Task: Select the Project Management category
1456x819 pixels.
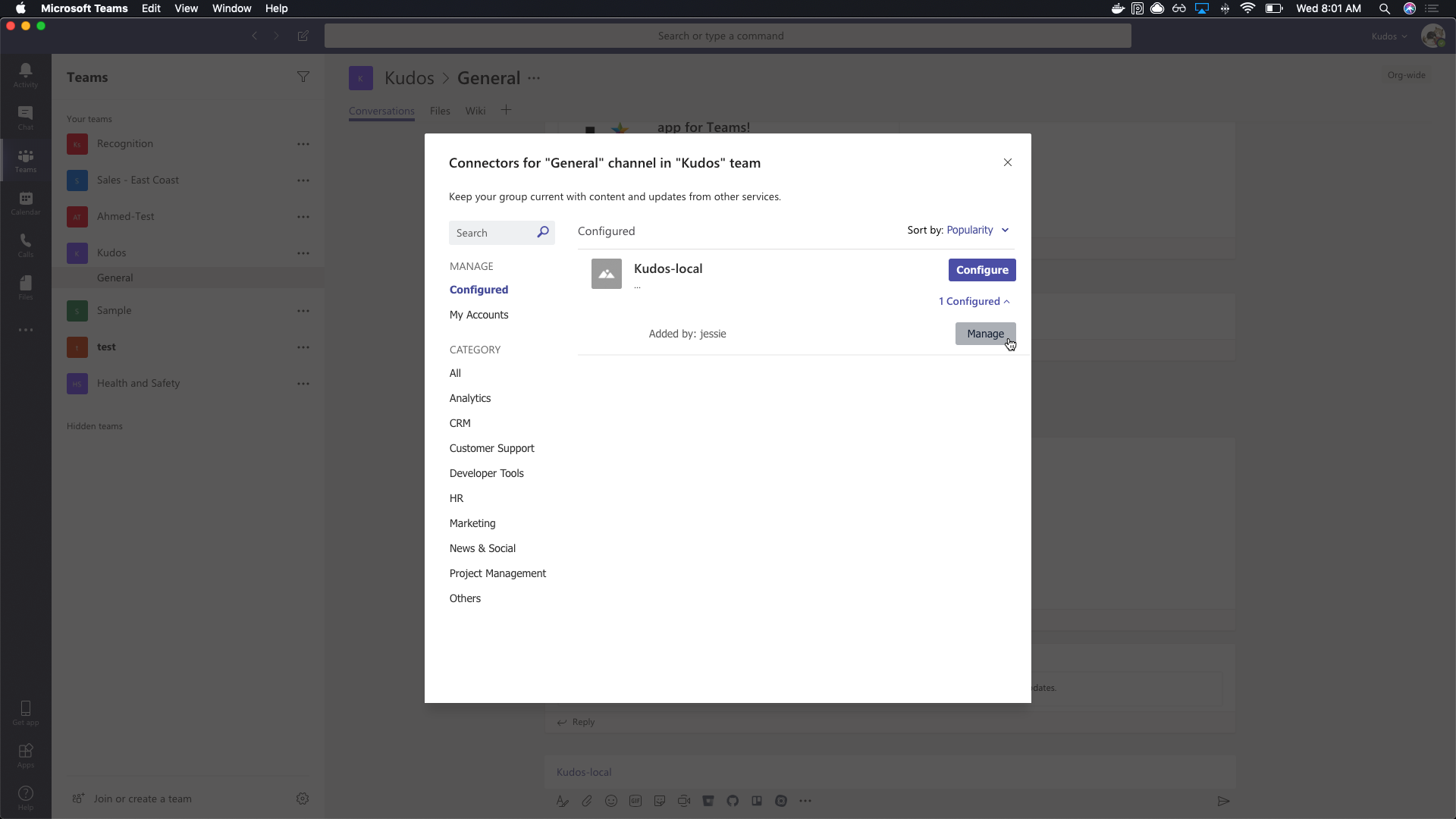Action: click(497, 573)
